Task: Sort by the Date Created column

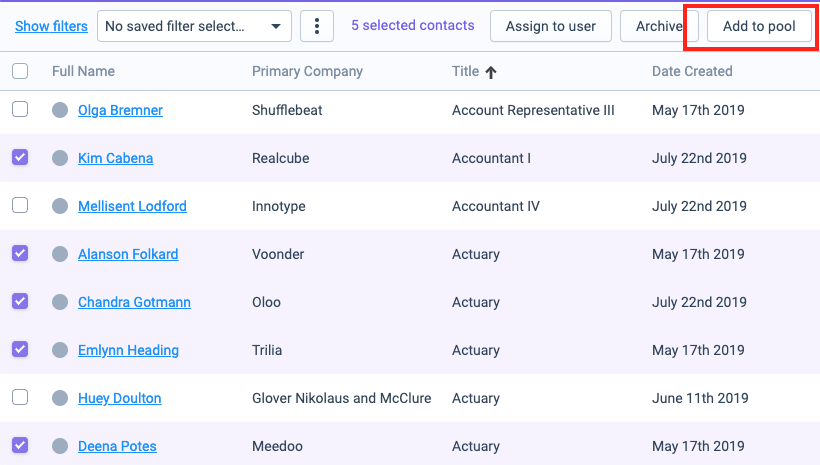Action: tap(692, 71)
